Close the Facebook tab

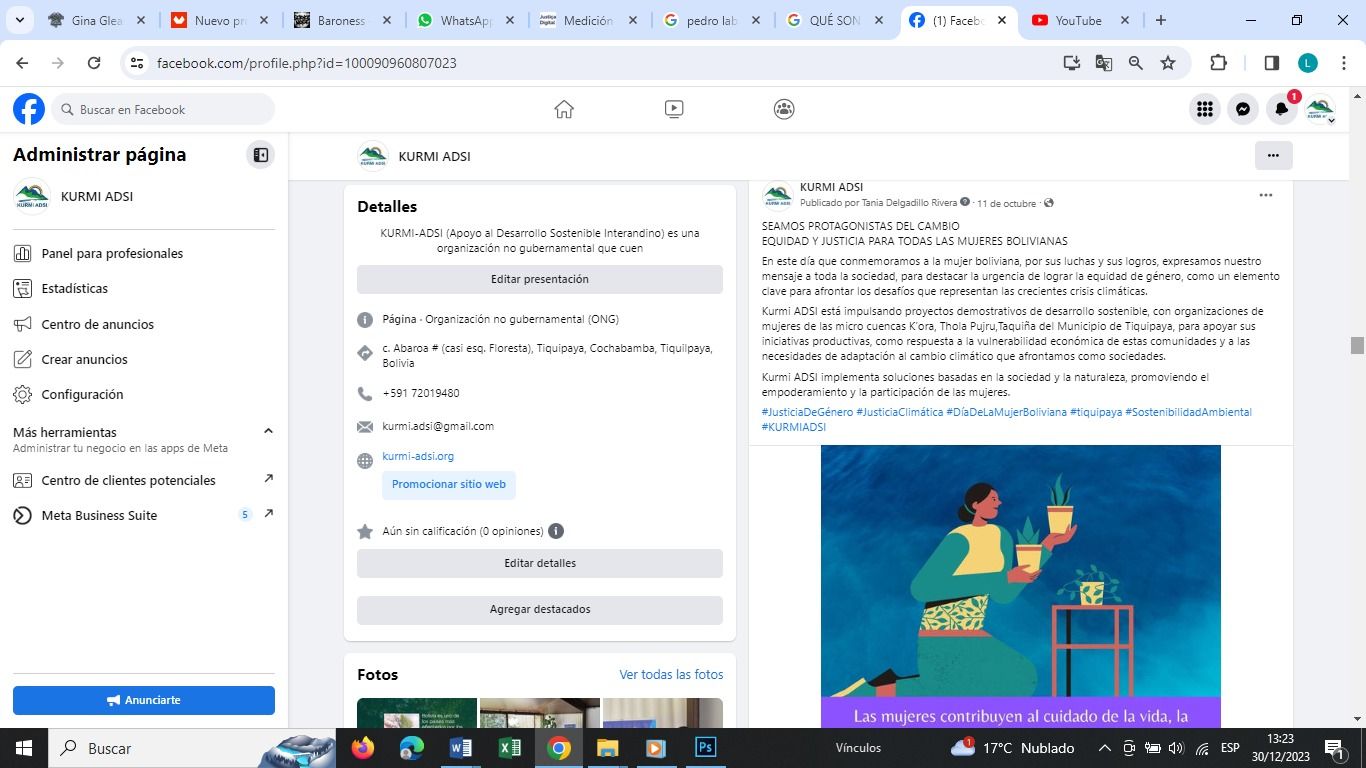pyautogui.click(x=1002, y=20)
